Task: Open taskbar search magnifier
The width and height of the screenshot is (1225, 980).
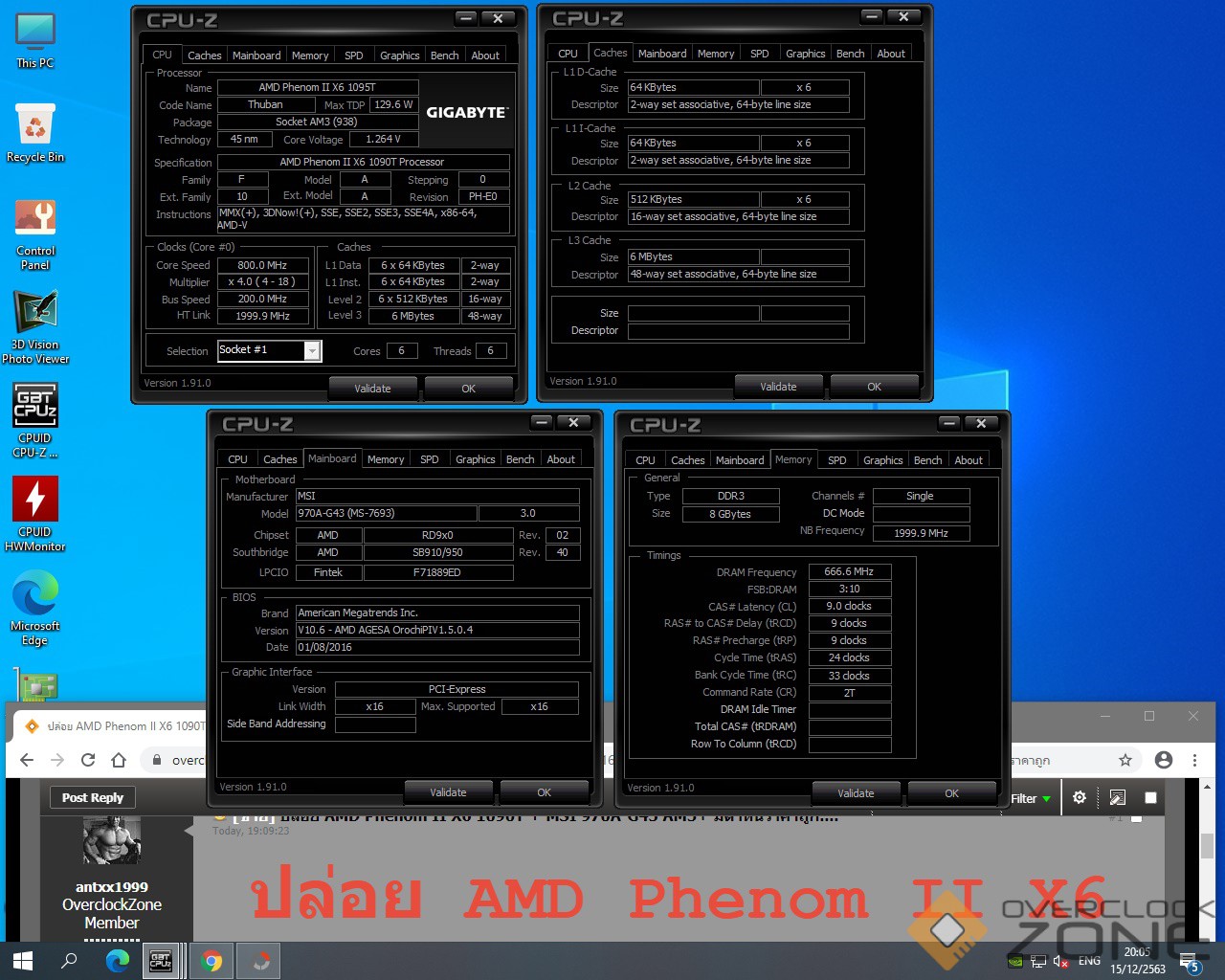Action: (x=69, y=961)
